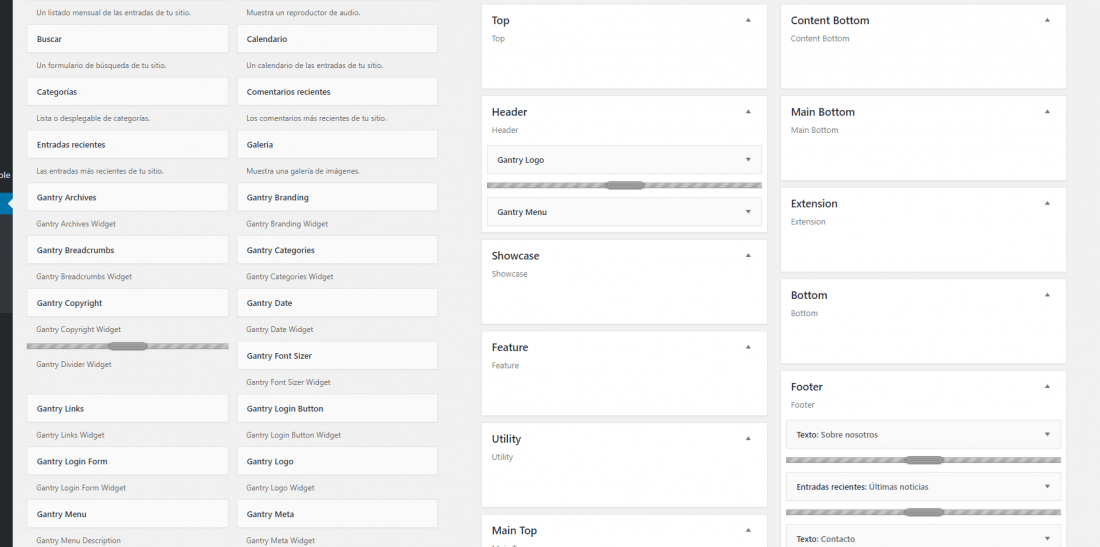Pick the Gantry Meta widget
1100x547 pixels.
point(337,514)
